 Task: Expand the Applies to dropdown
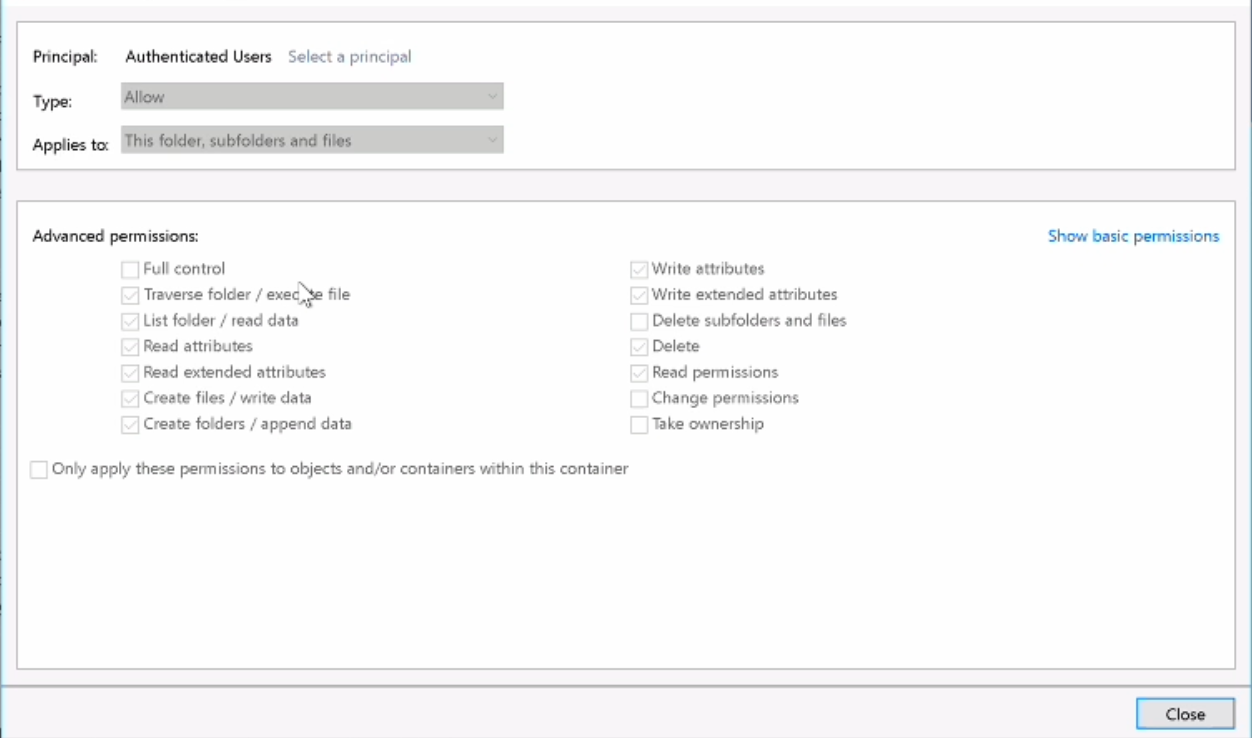312,140
